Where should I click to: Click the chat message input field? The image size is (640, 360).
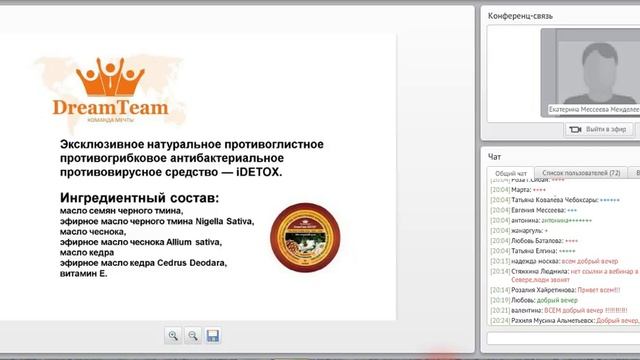(x=563, y=338)
